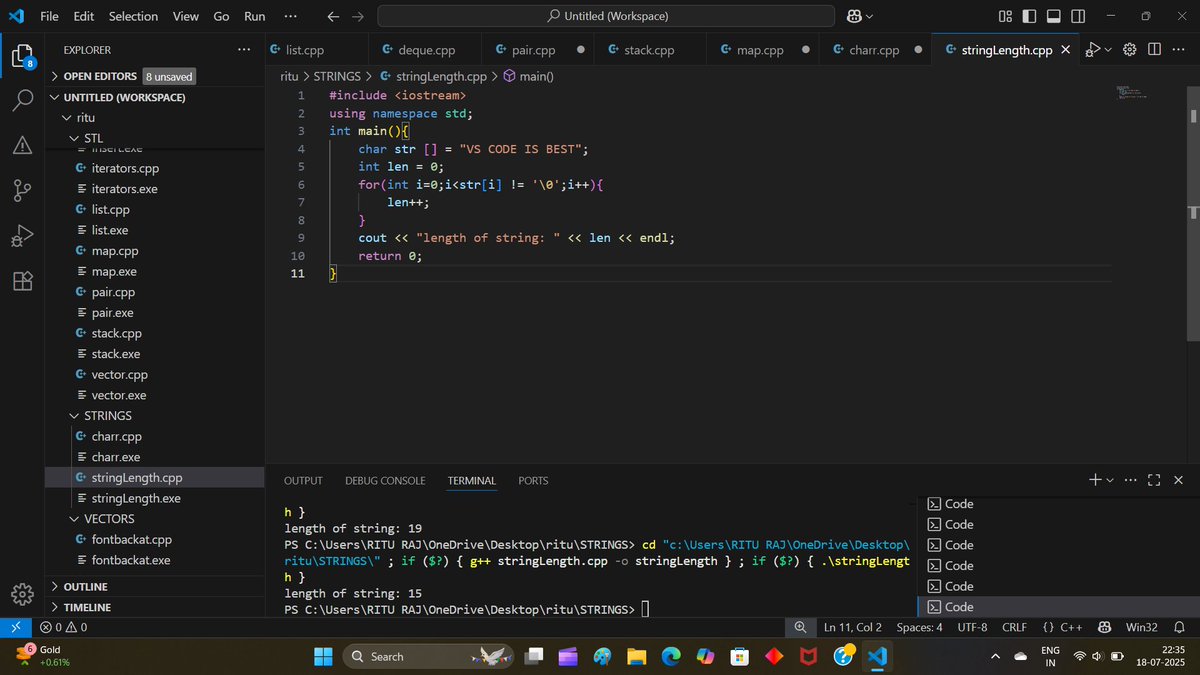Collapse the VECTORS folder
The image size is (1200, 675).
[x=155, y=519]
